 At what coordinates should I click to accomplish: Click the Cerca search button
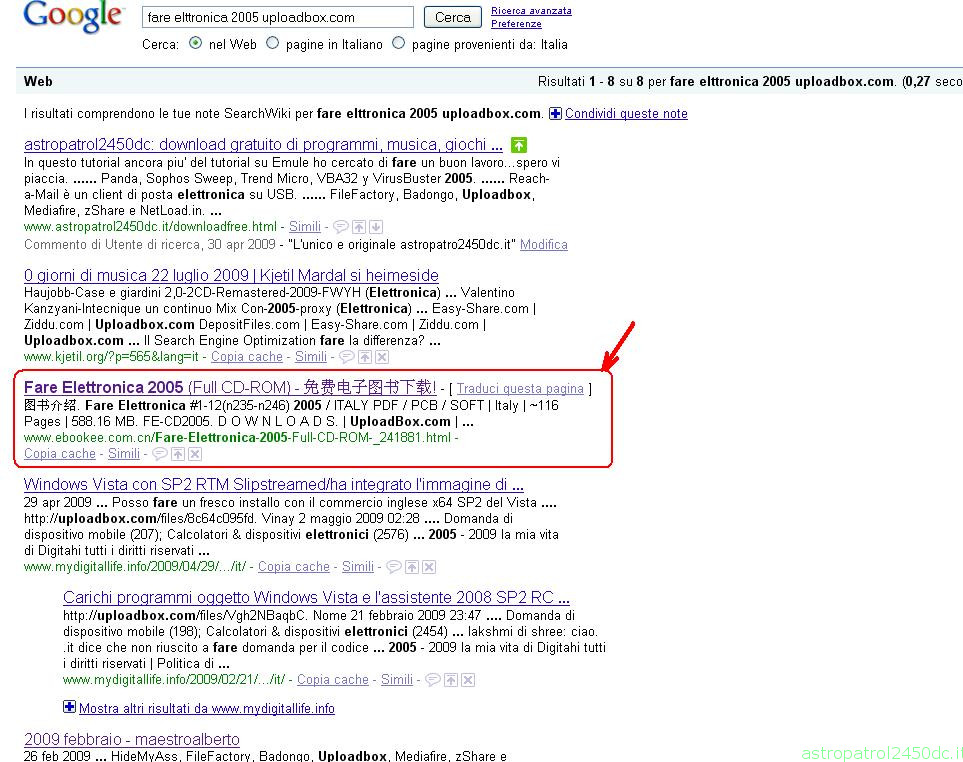pos(453,17)
